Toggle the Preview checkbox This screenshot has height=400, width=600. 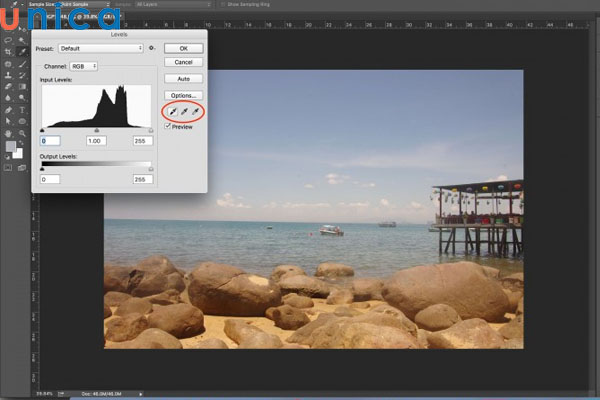168,127
